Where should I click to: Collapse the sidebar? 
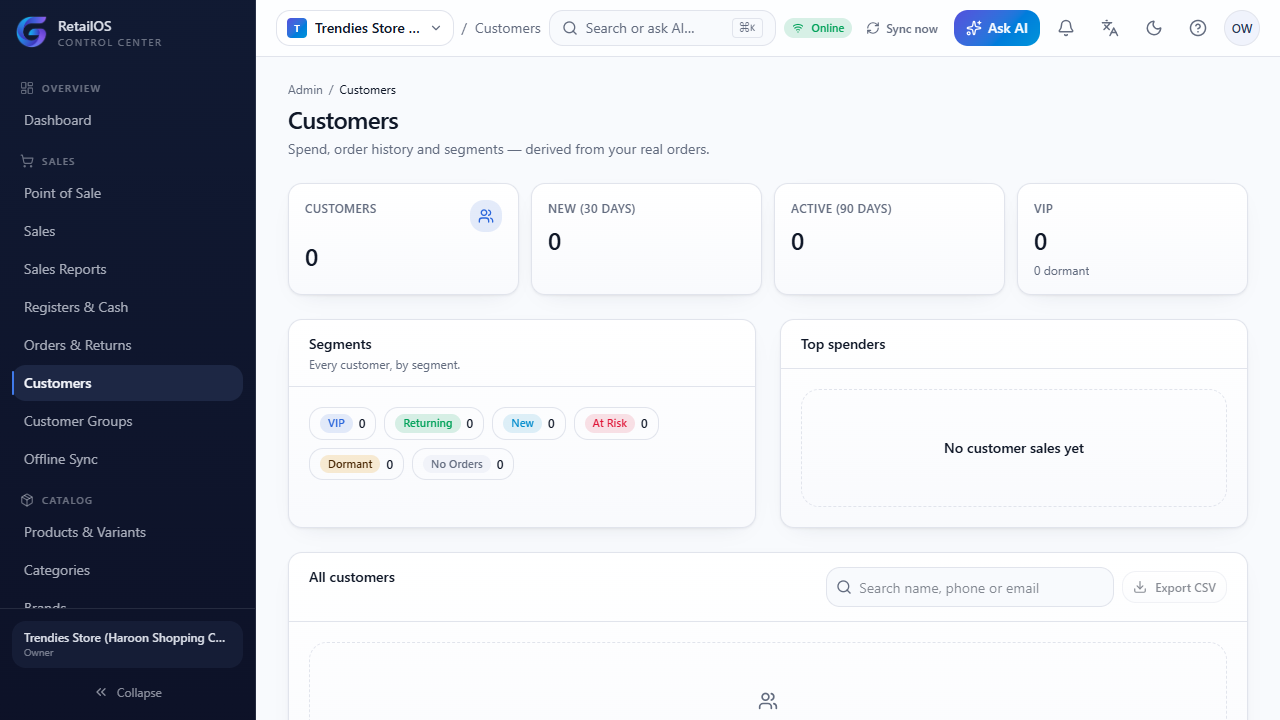pos(128,692)
